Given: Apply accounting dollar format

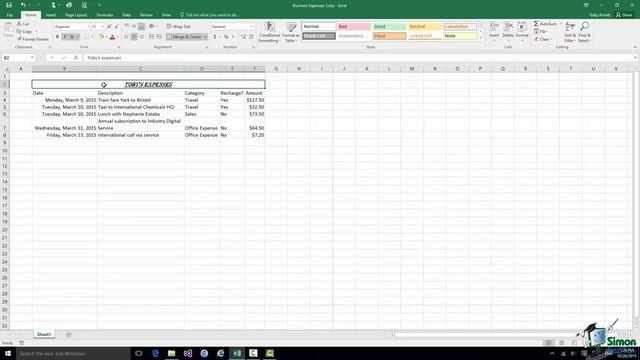Looking at the screenshot, I should click(x=215, y=37).
